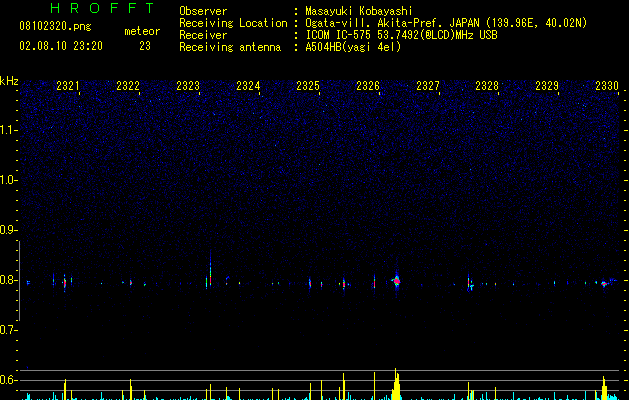
Task: Click the meteor count 23
Action: (x=145, y=46)
